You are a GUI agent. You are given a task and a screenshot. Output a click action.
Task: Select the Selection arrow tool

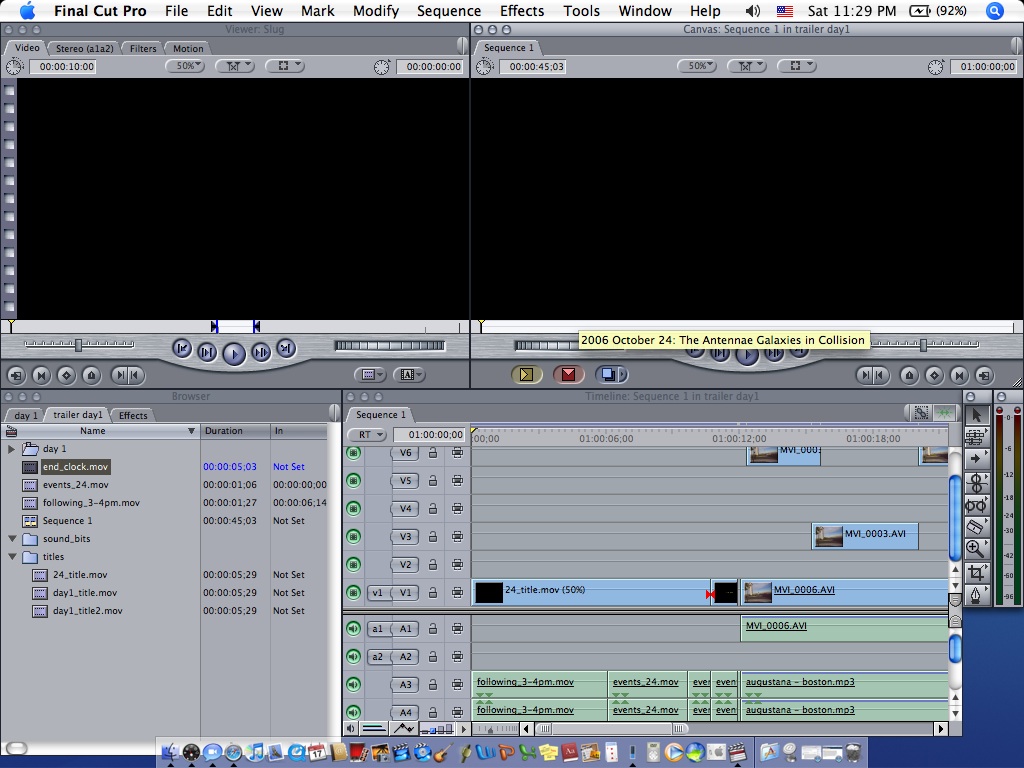click(976, 415)
